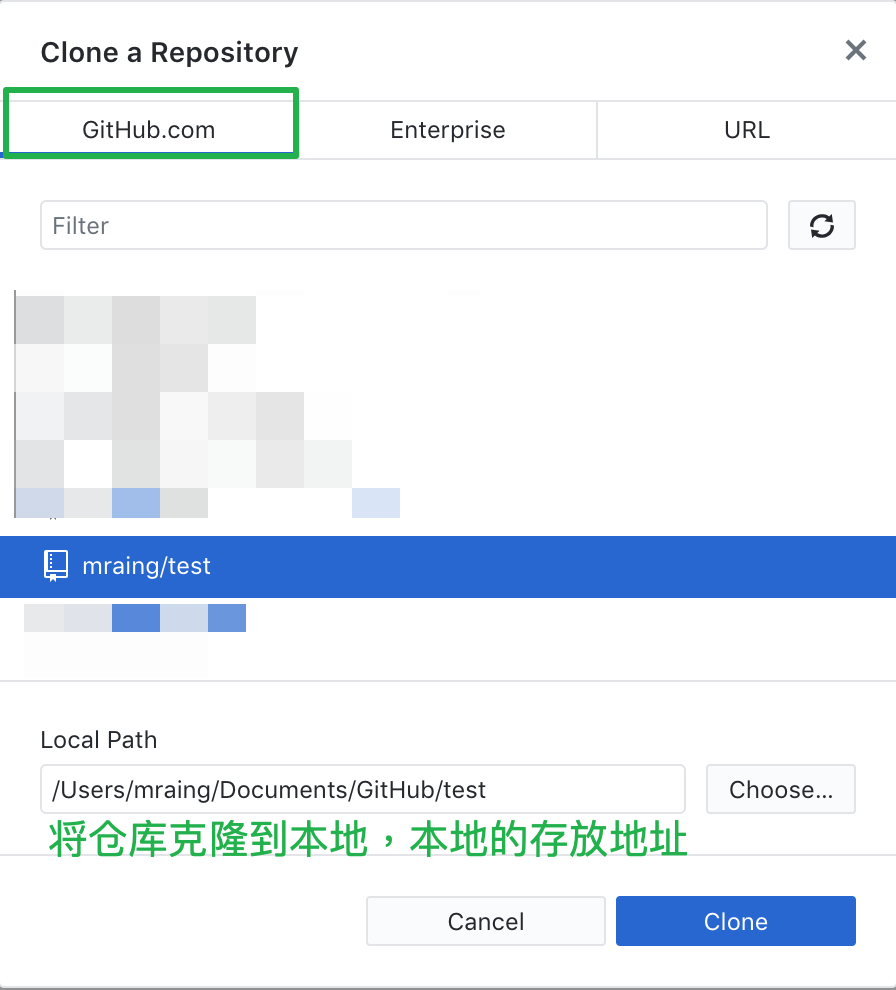Switch to the GitHub.com tab
This screenshot has height=990, width=896.
pos(149,130)
